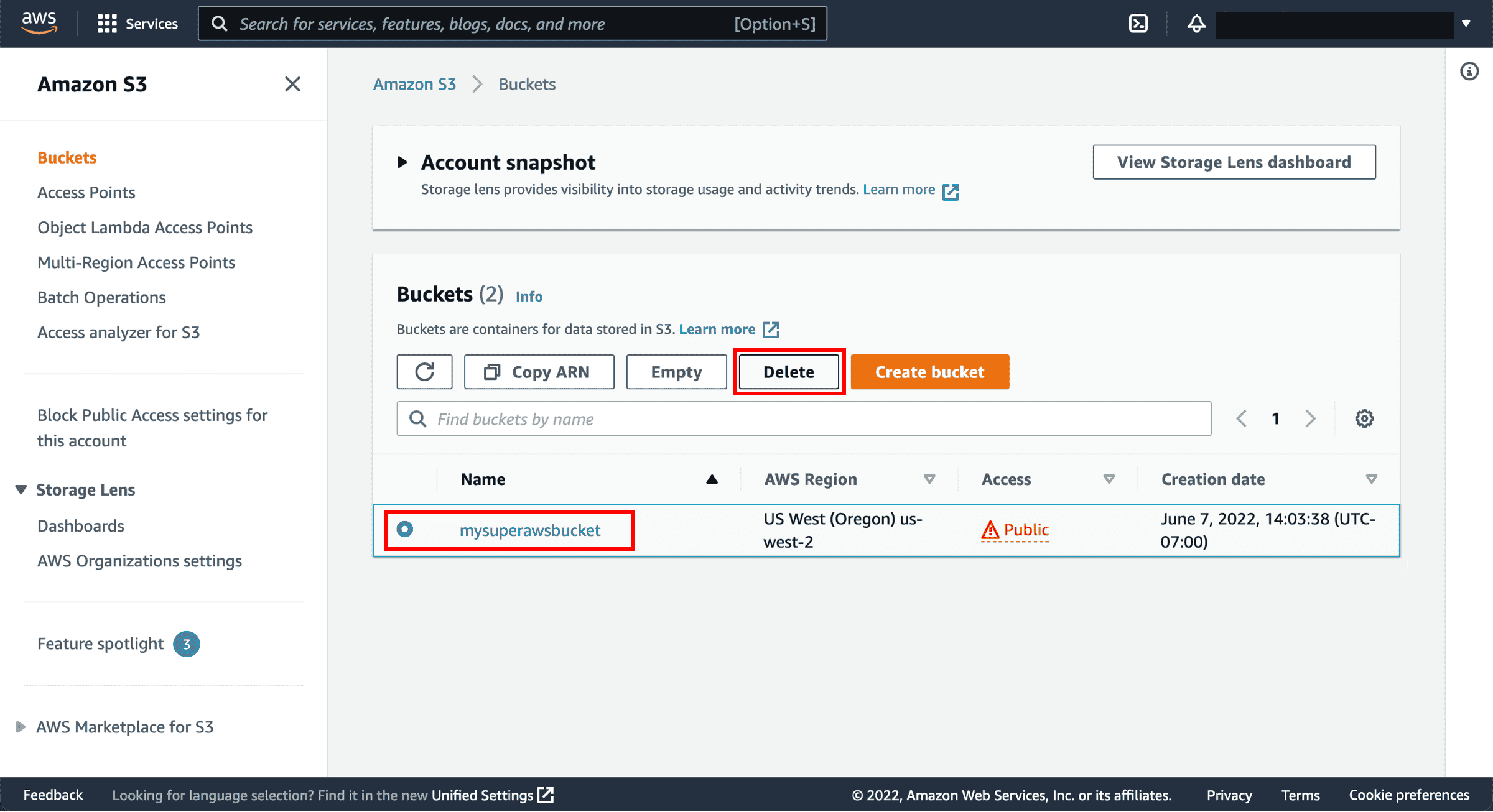Open Terms link in footer
The image size is (1493, 812).
[1300, 795]
